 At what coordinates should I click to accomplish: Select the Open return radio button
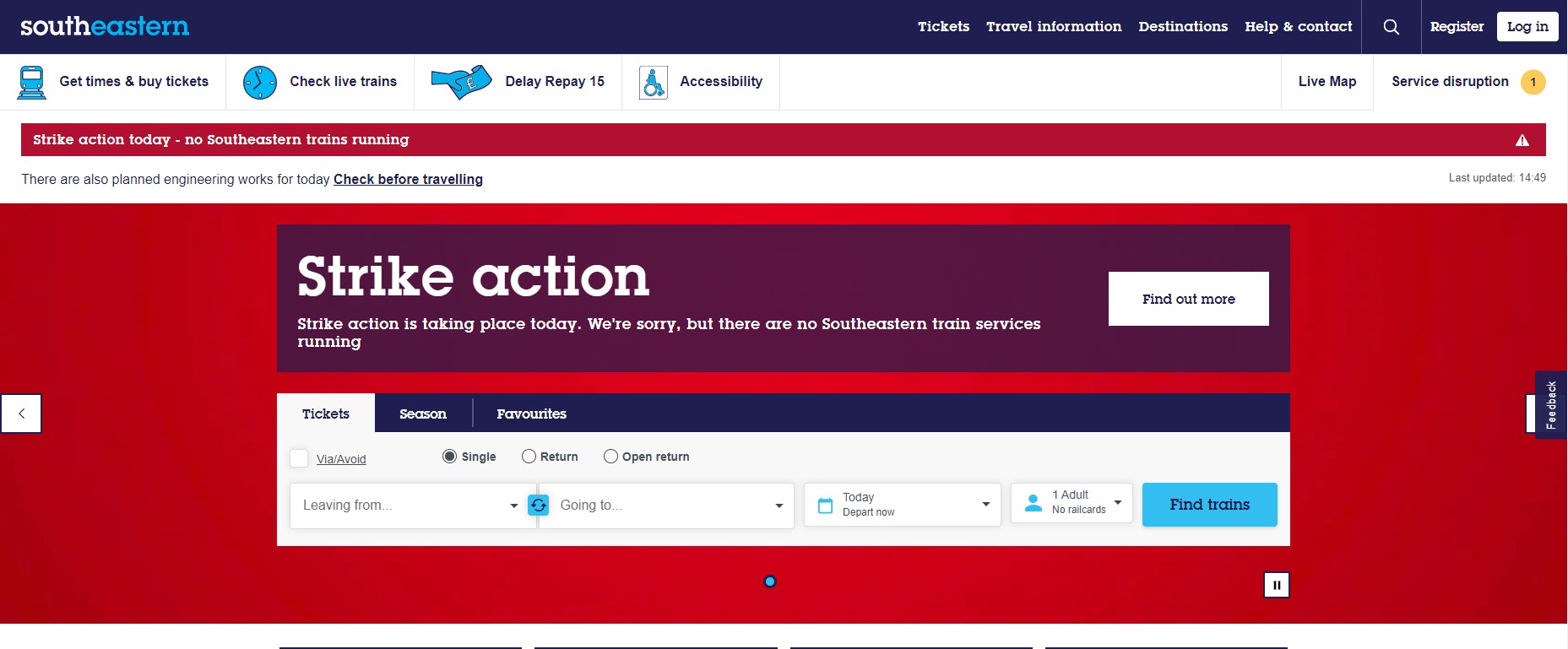pos(610,457)
